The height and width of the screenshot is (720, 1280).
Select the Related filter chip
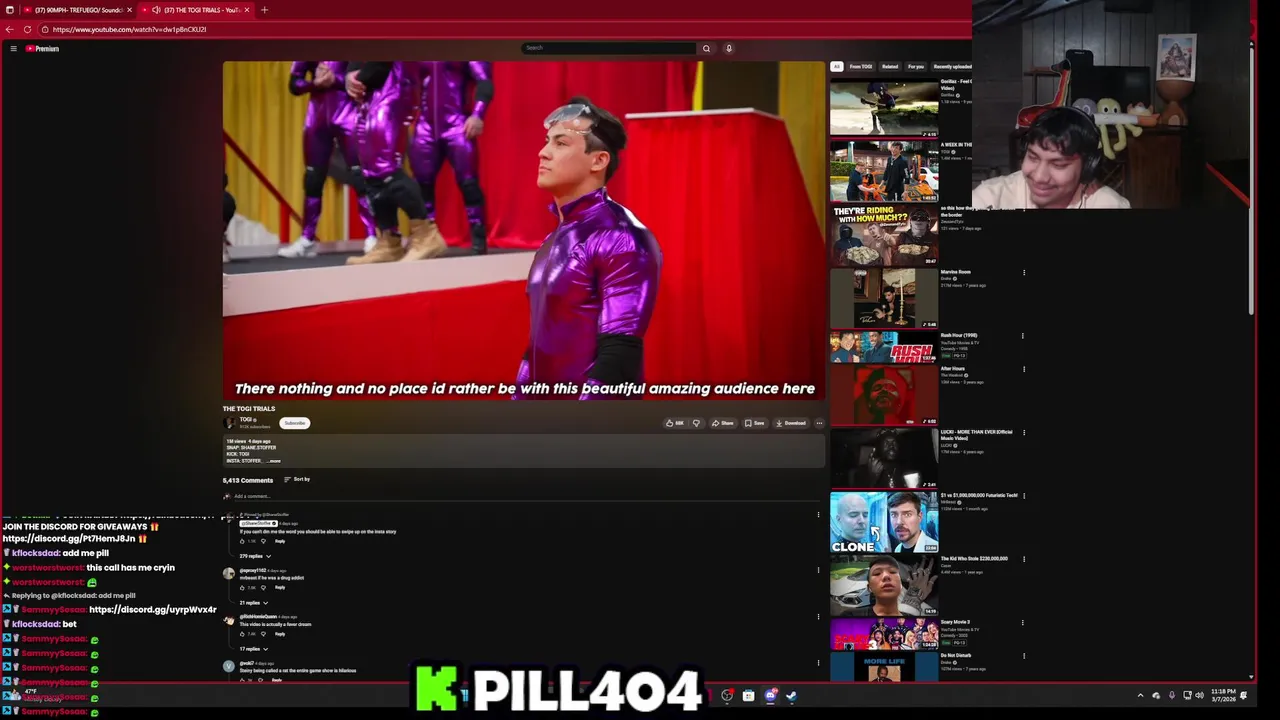[890, 66]
